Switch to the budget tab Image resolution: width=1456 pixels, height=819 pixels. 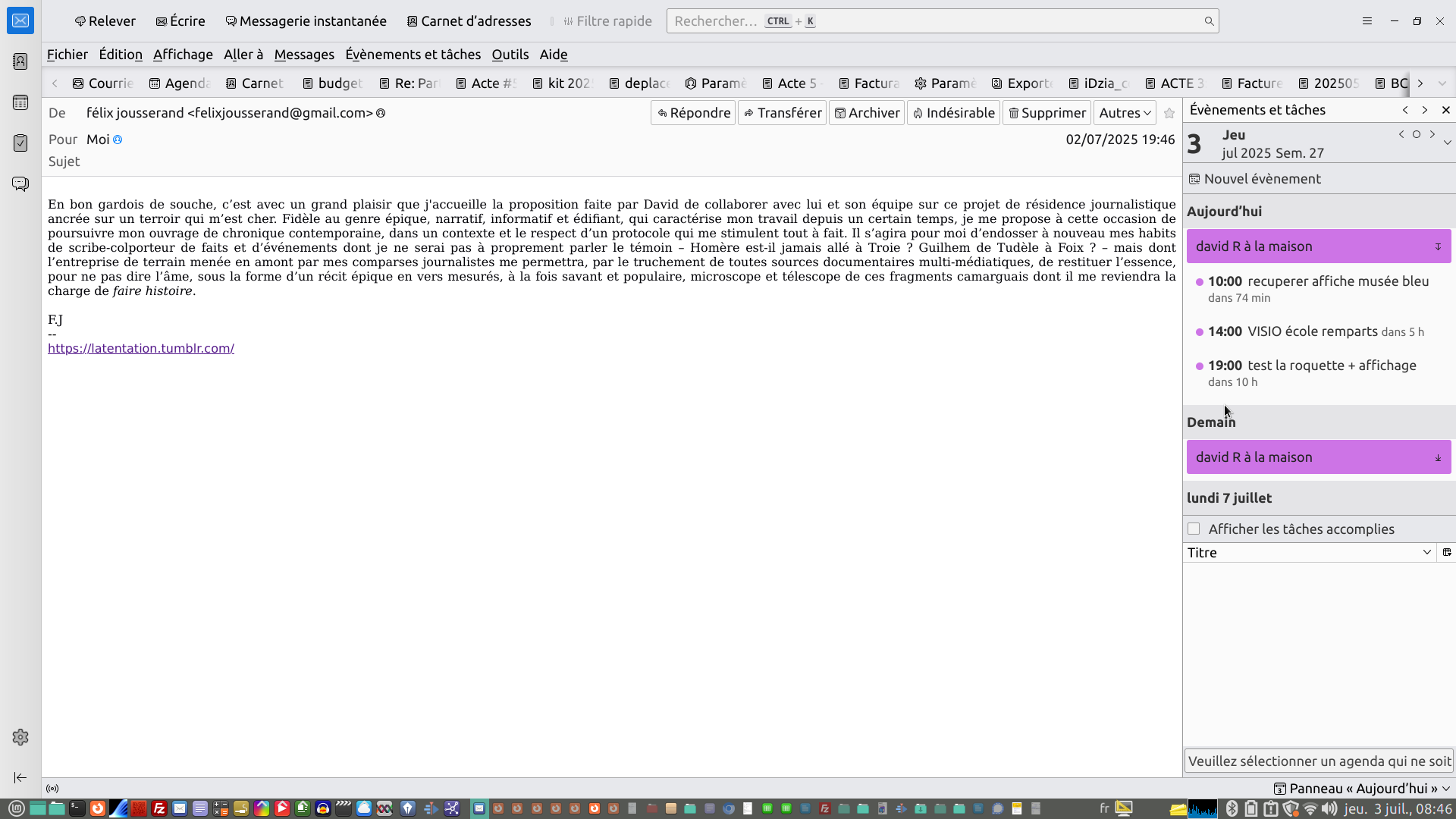(x=332, y=83)
